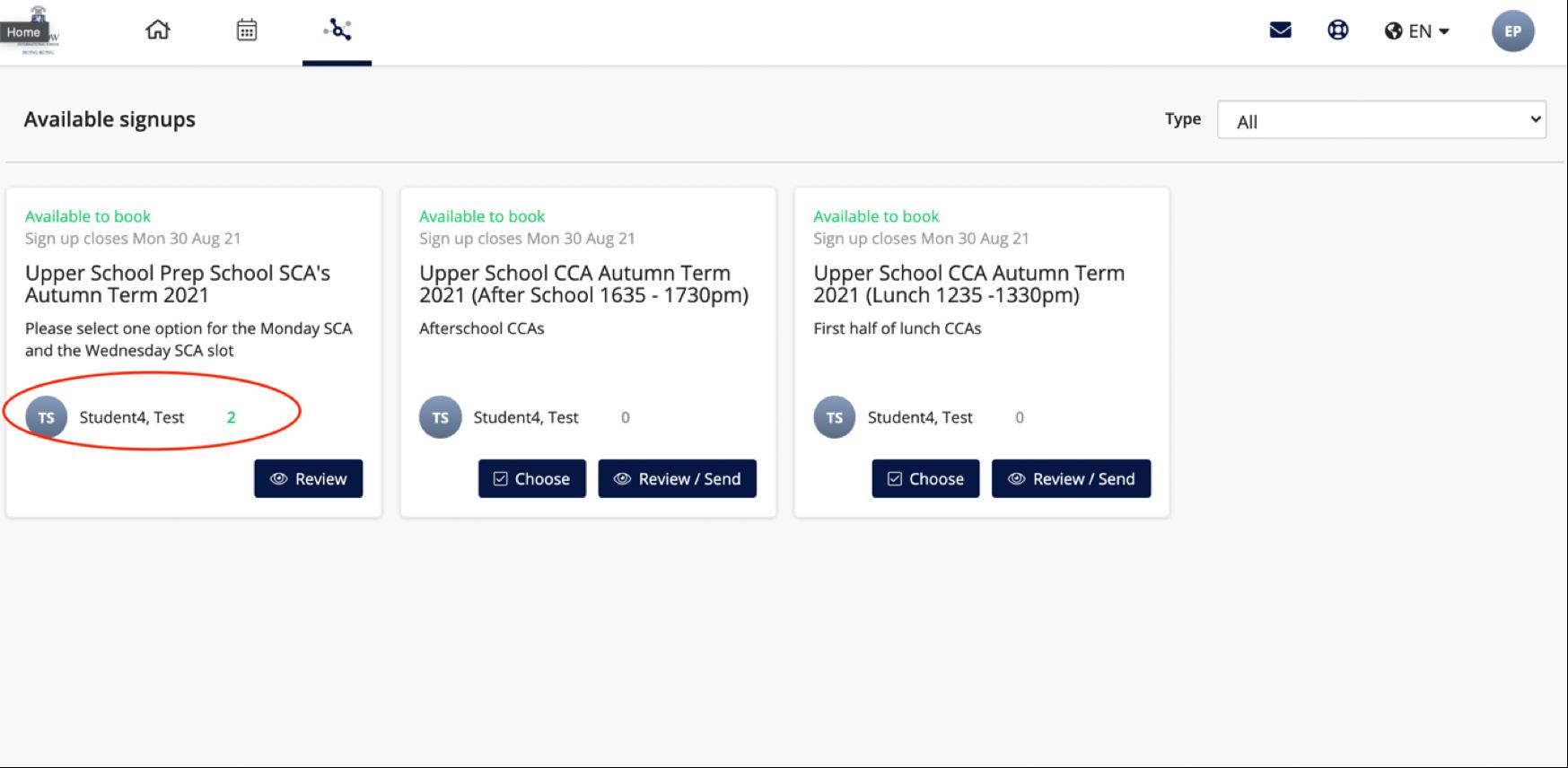The width and height of the screenshot is (1568, 768).
Task: Choose options for Lunch CCA signup
Action: click(925, 479)
